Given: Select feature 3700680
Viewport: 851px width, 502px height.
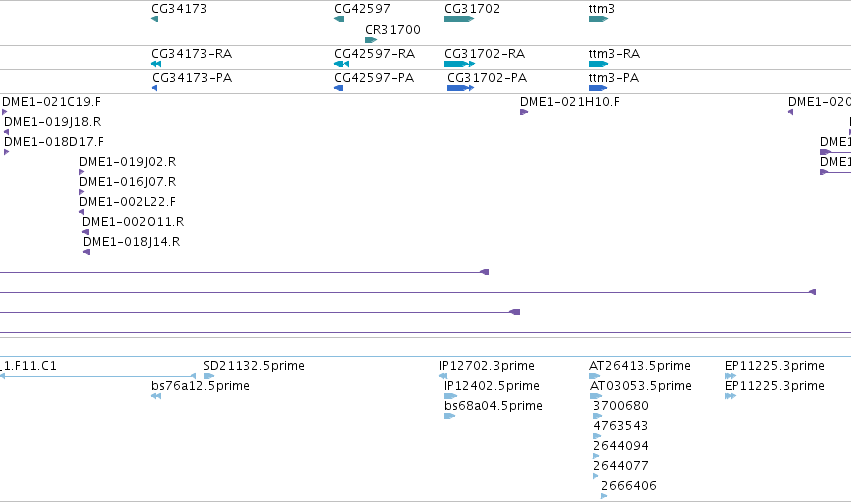Looking at the screenshot, I should coord(598,416).
